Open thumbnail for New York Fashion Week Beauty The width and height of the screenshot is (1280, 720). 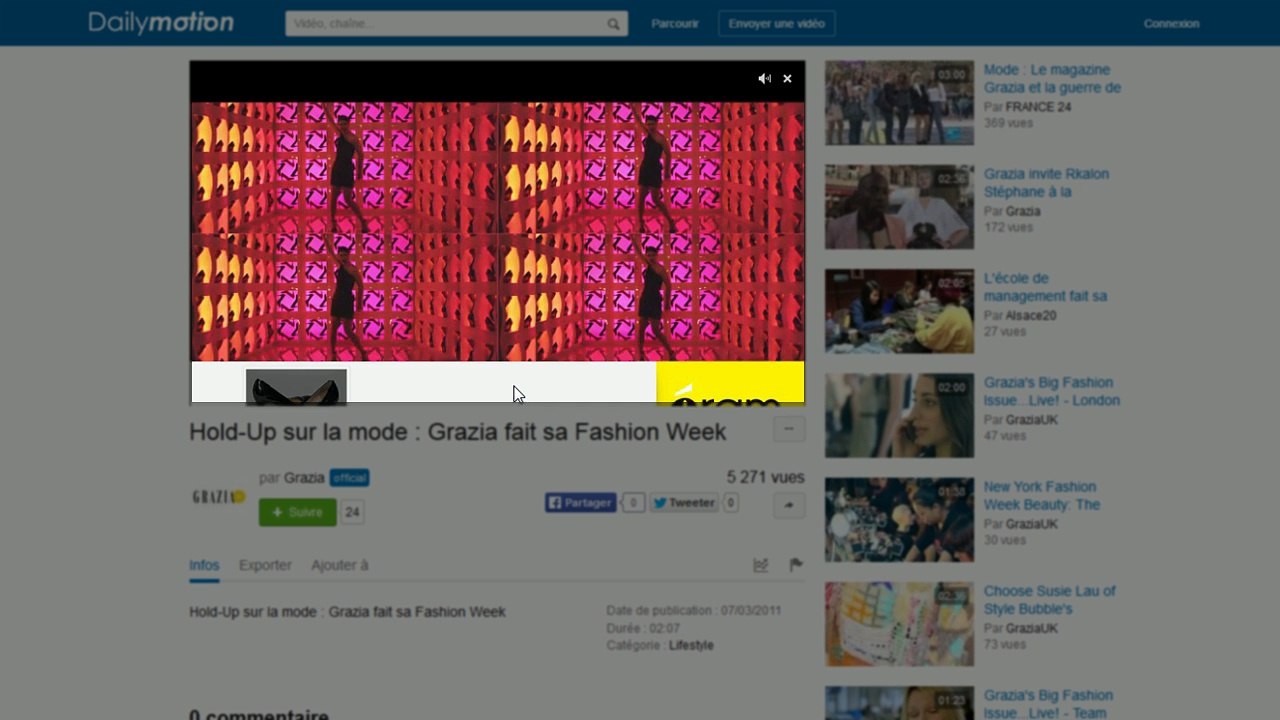click(899, 520)
